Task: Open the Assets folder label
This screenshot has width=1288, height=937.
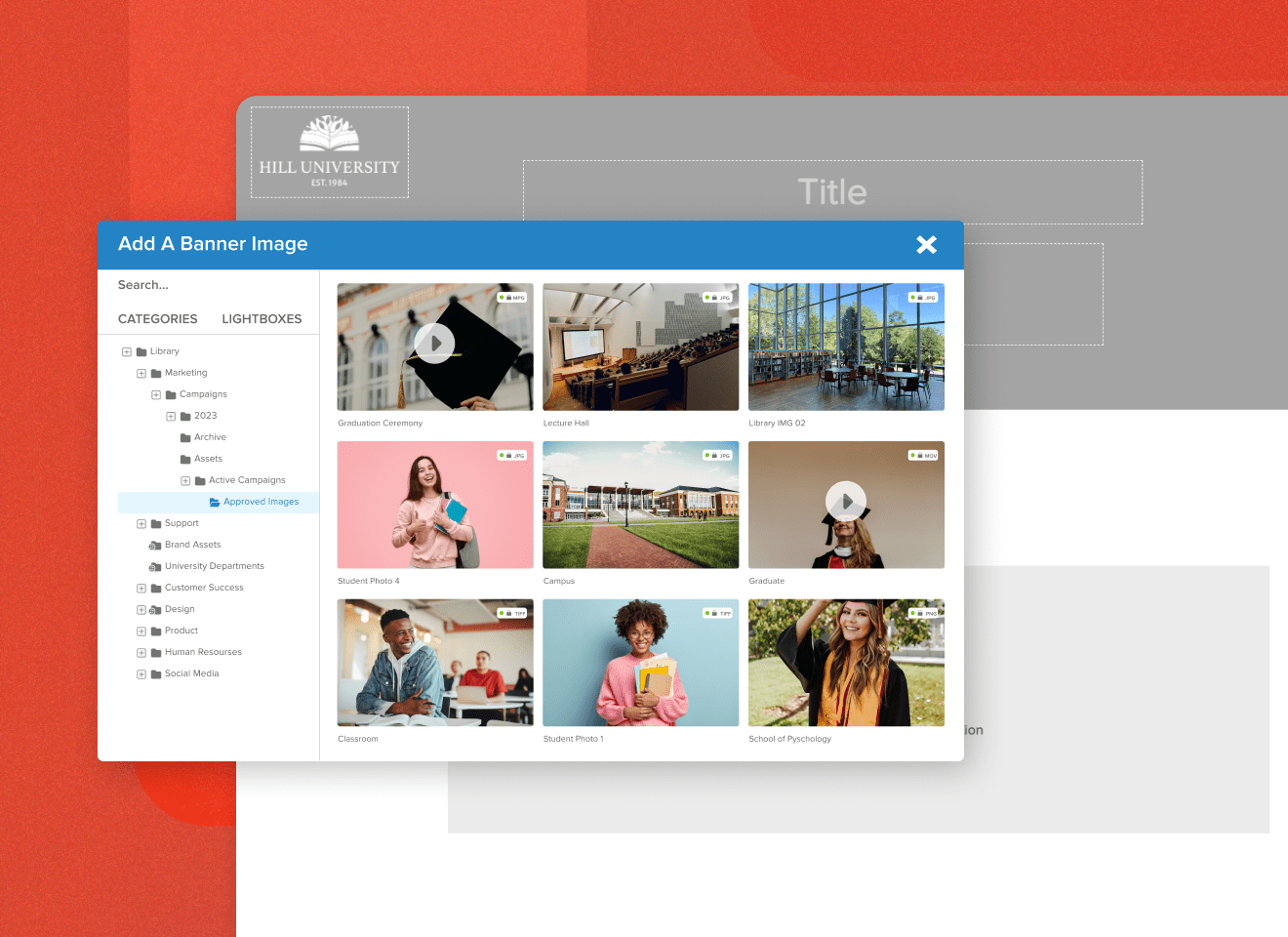Action: (208, 459)
